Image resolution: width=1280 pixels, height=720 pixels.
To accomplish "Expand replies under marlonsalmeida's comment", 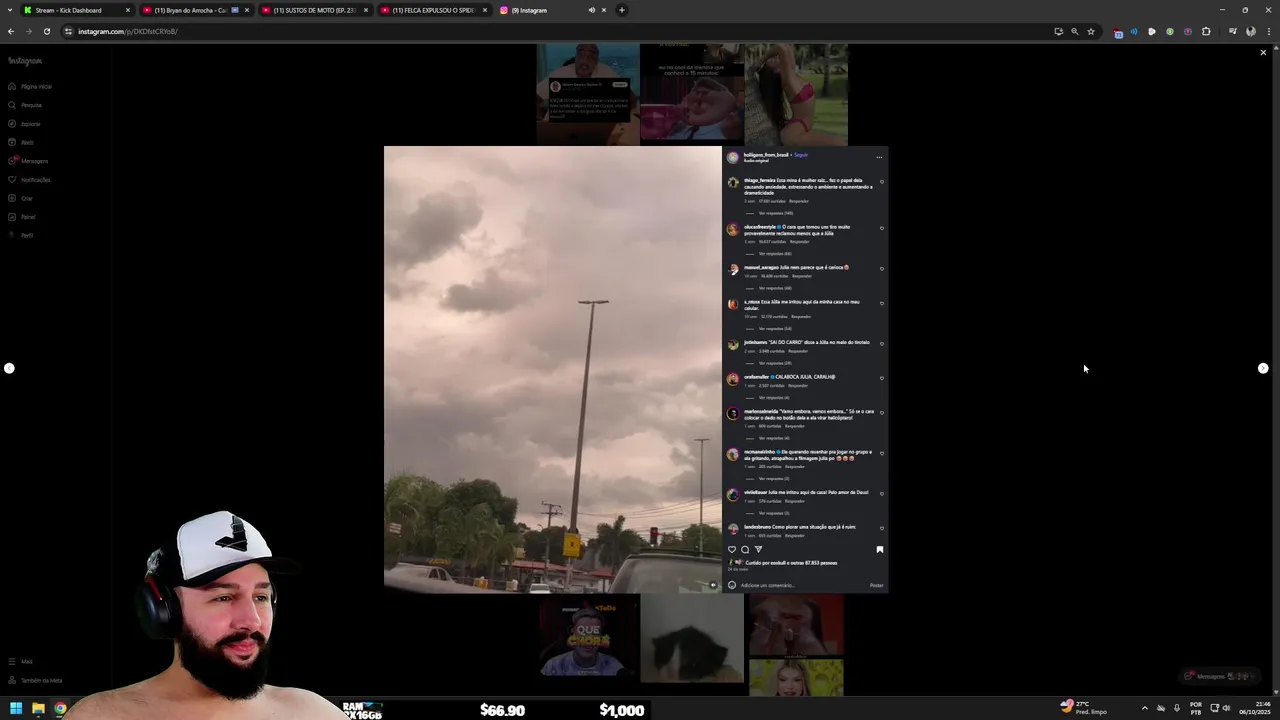I will tap(773, 438).
